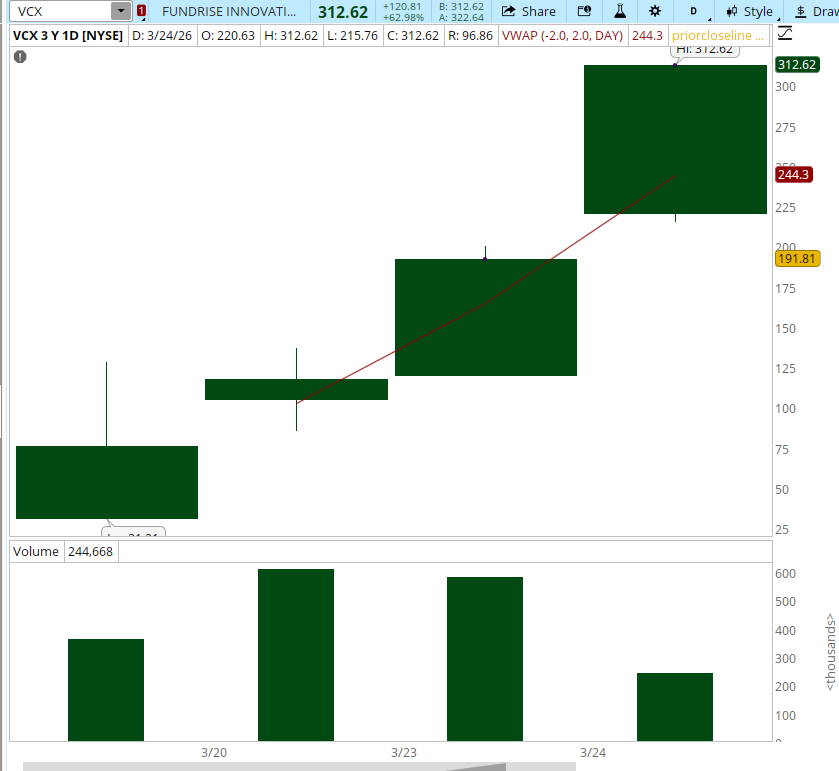Click the VCX symbol input field

62,11
